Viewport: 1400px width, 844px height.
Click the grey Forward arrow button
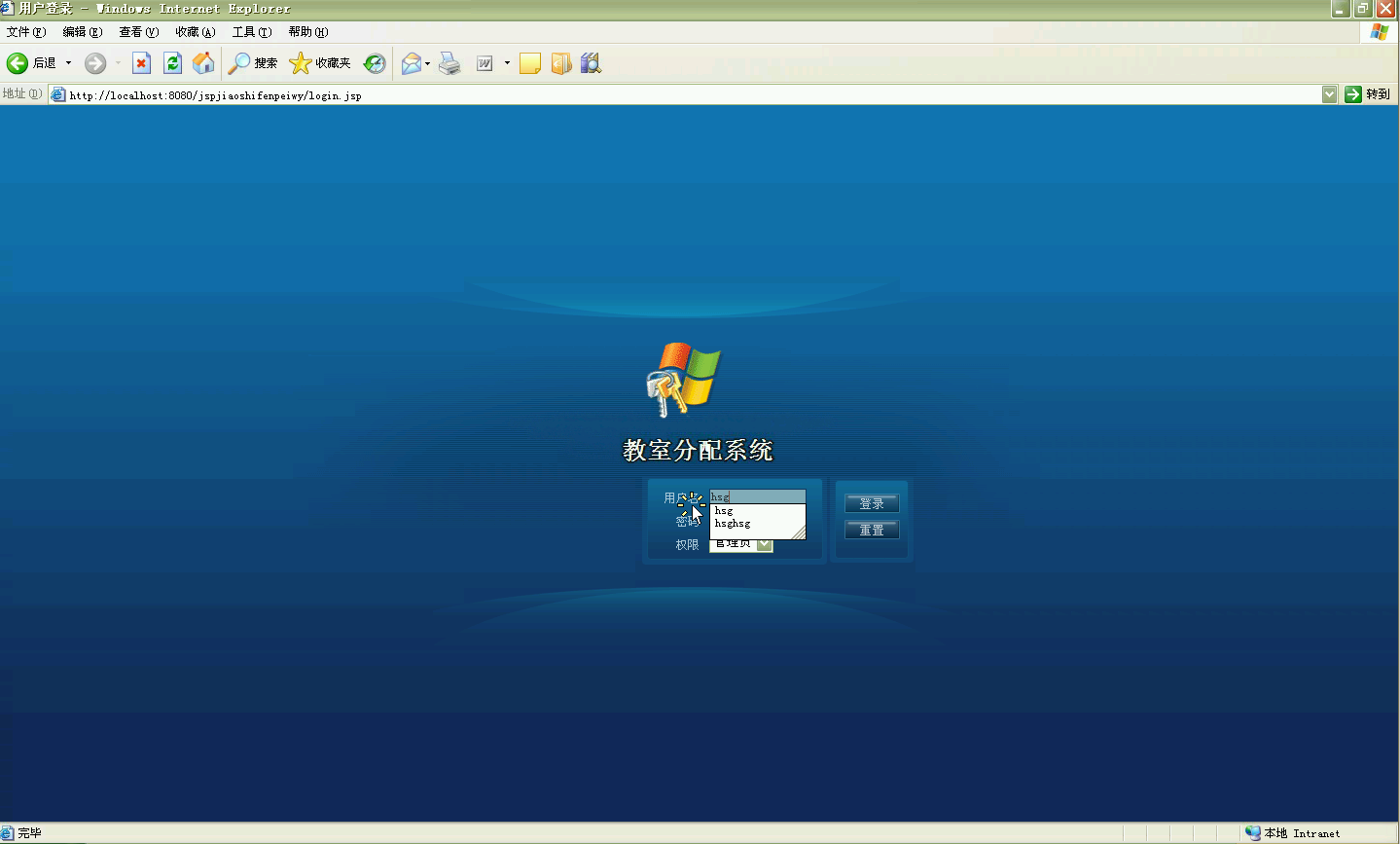(x=95, y=63)
